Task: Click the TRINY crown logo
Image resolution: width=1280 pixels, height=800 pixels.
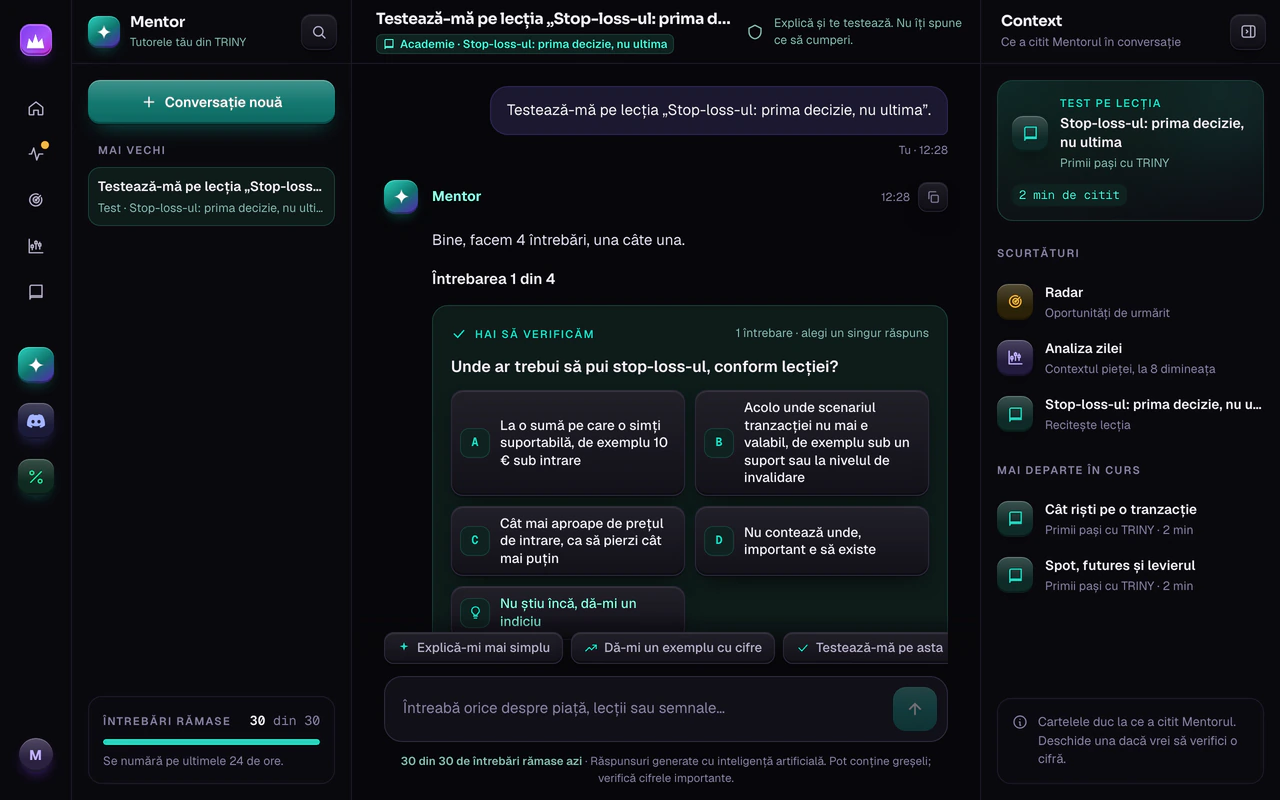Action: tap(36, 40)
